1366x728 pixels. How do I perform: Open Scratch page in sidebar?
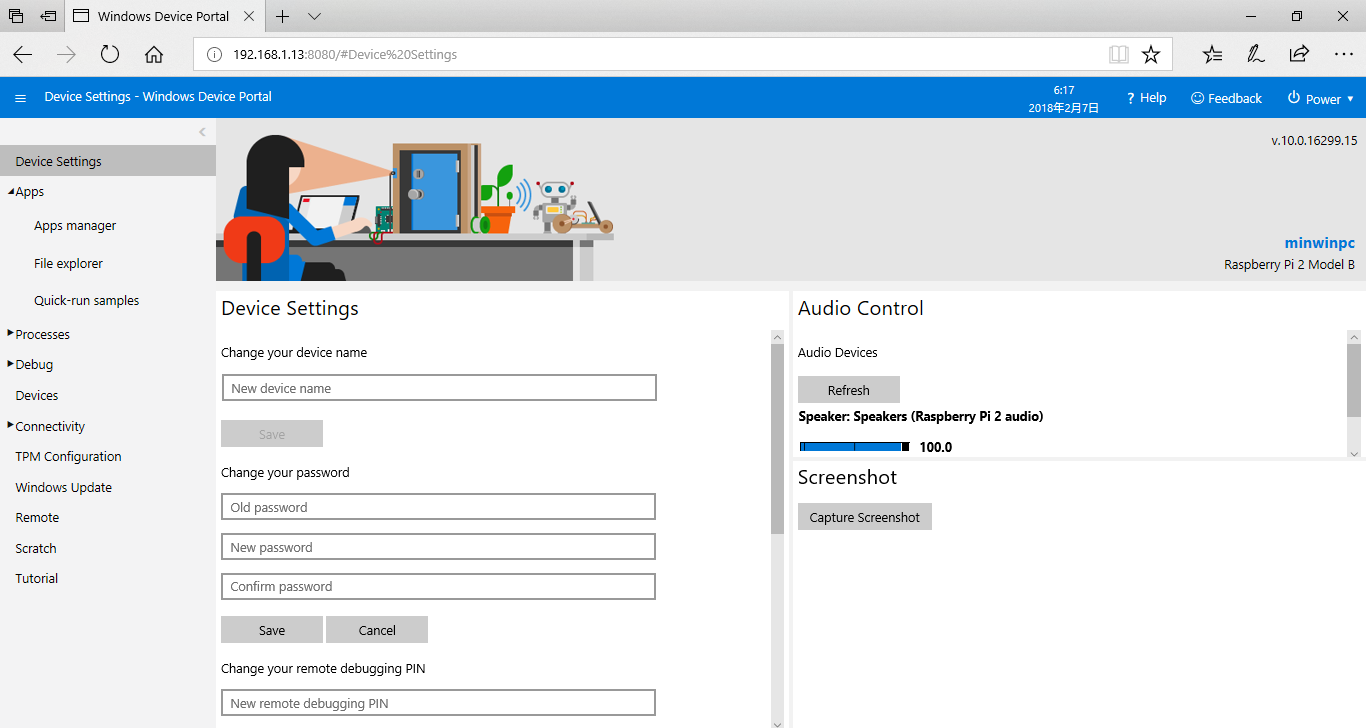coord(36,549)
